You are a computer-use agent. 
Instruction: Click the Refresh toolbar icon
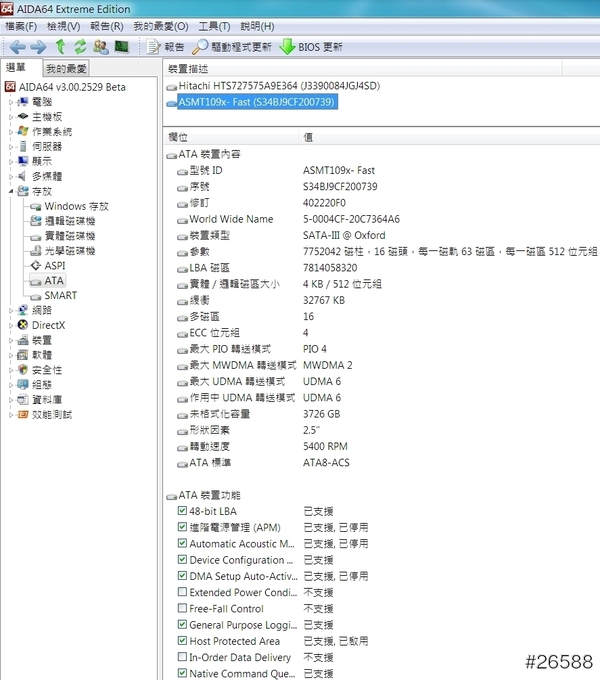pyautogui.click(x=80, y=47)
